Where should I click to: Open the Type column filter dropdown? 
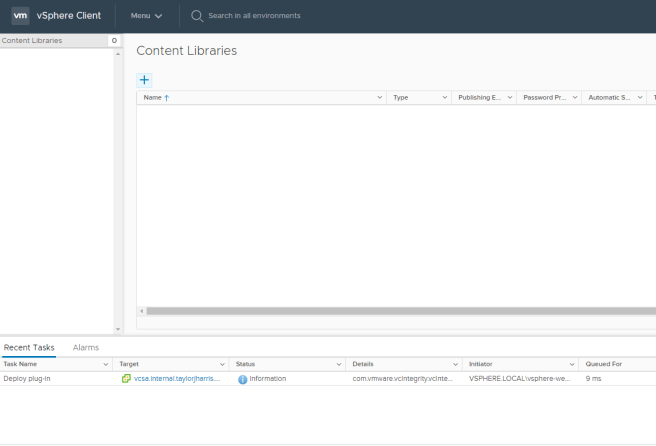(x=444, y=98)
